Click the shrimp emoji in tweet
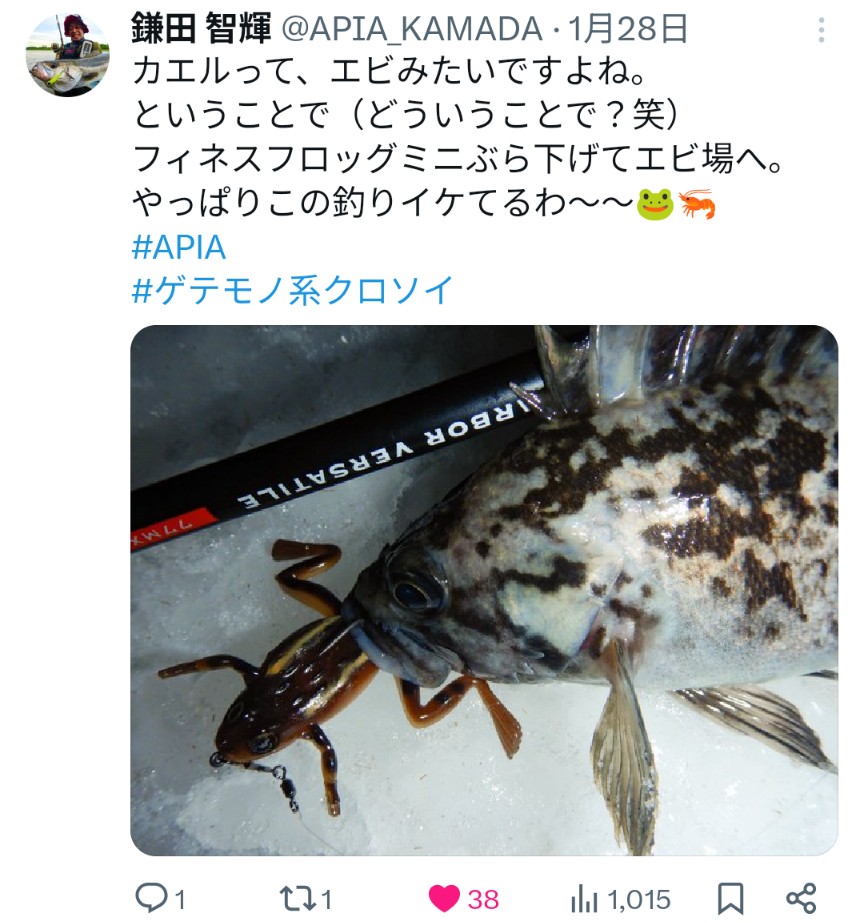Screen dimensions: 864x923 [x=697, y=204]
